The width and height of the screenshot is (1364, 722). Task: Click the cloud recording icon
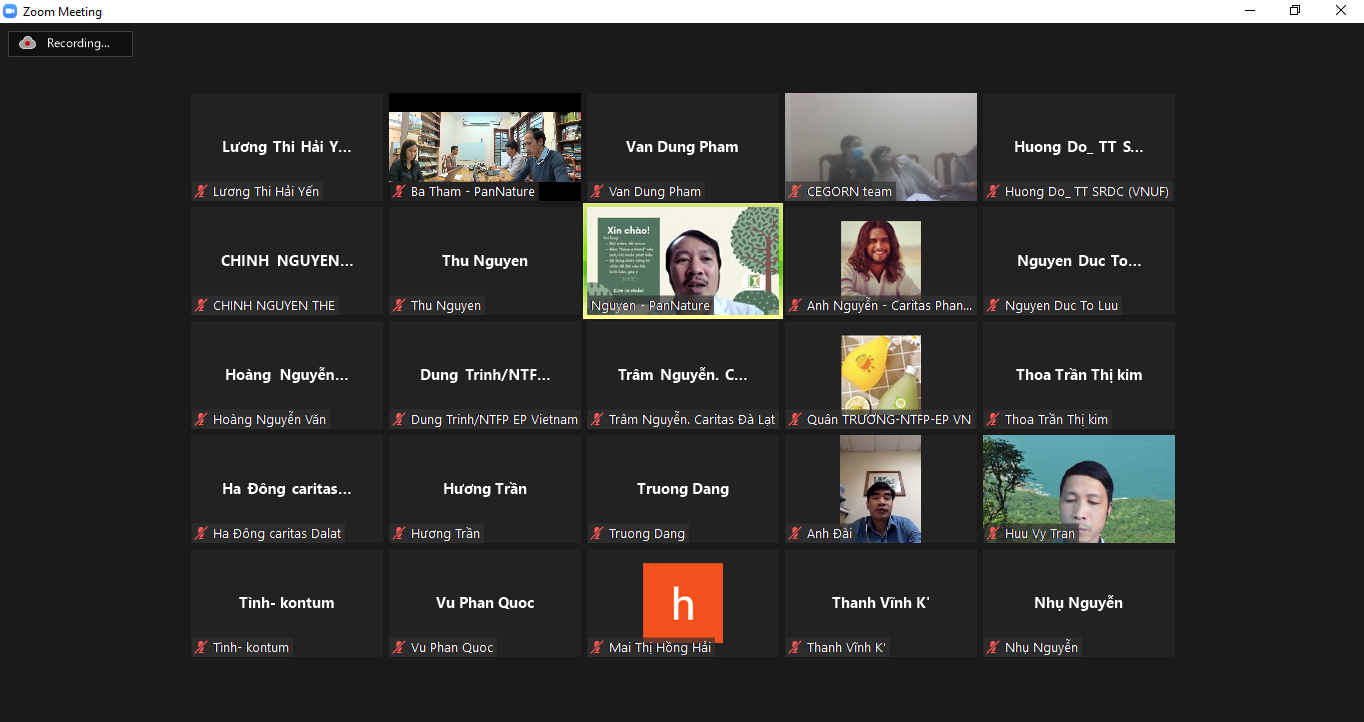28,43
